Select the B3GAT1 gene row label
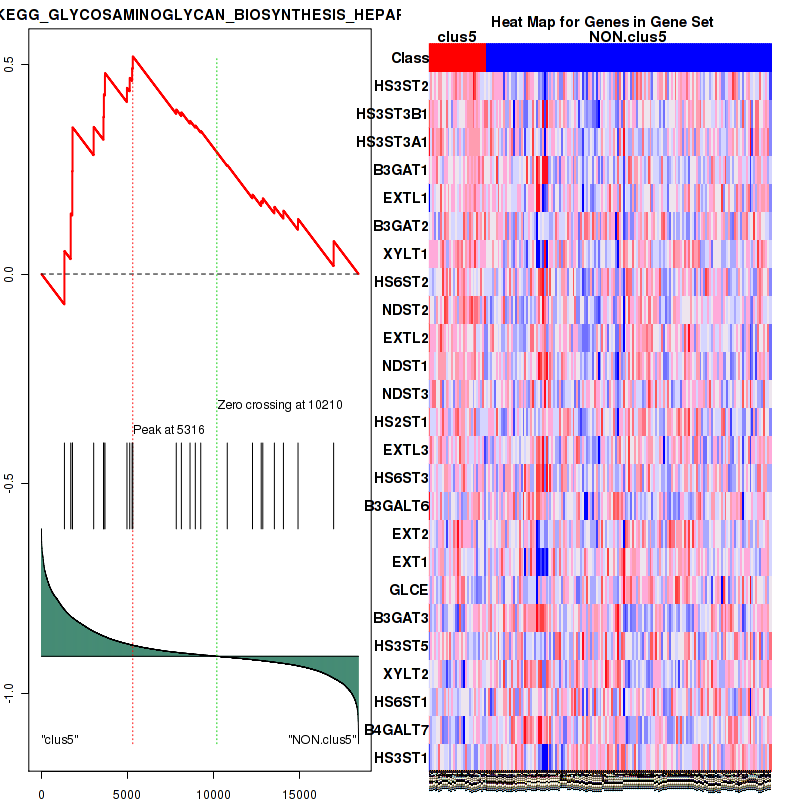Image resolution: width=800 pixels, height=800 pixels. pyautogui.click(x=400, y=170)
